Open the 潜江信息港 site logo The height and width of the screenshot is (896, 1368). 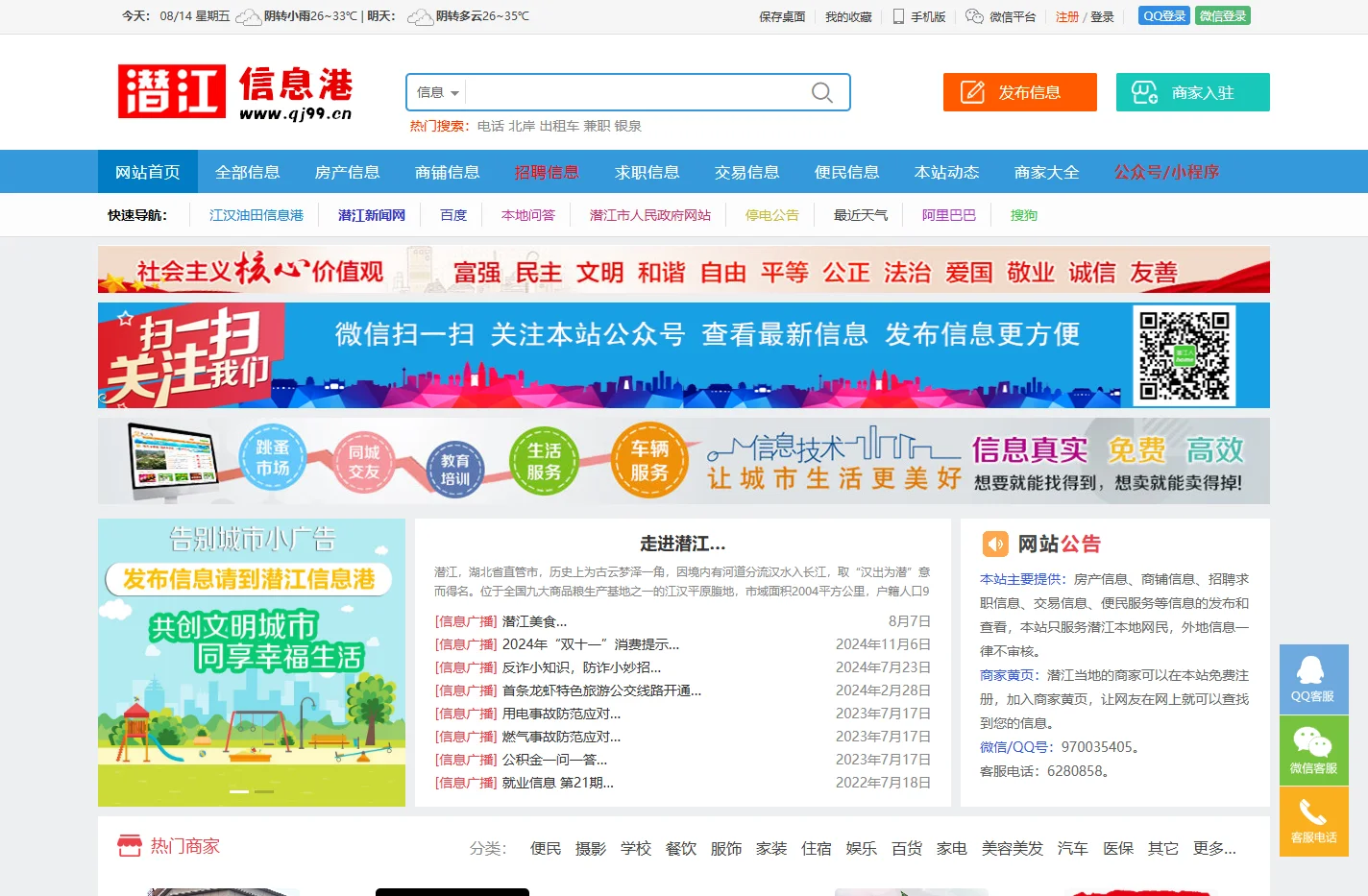pyautogui.click(x=235, y=92)
